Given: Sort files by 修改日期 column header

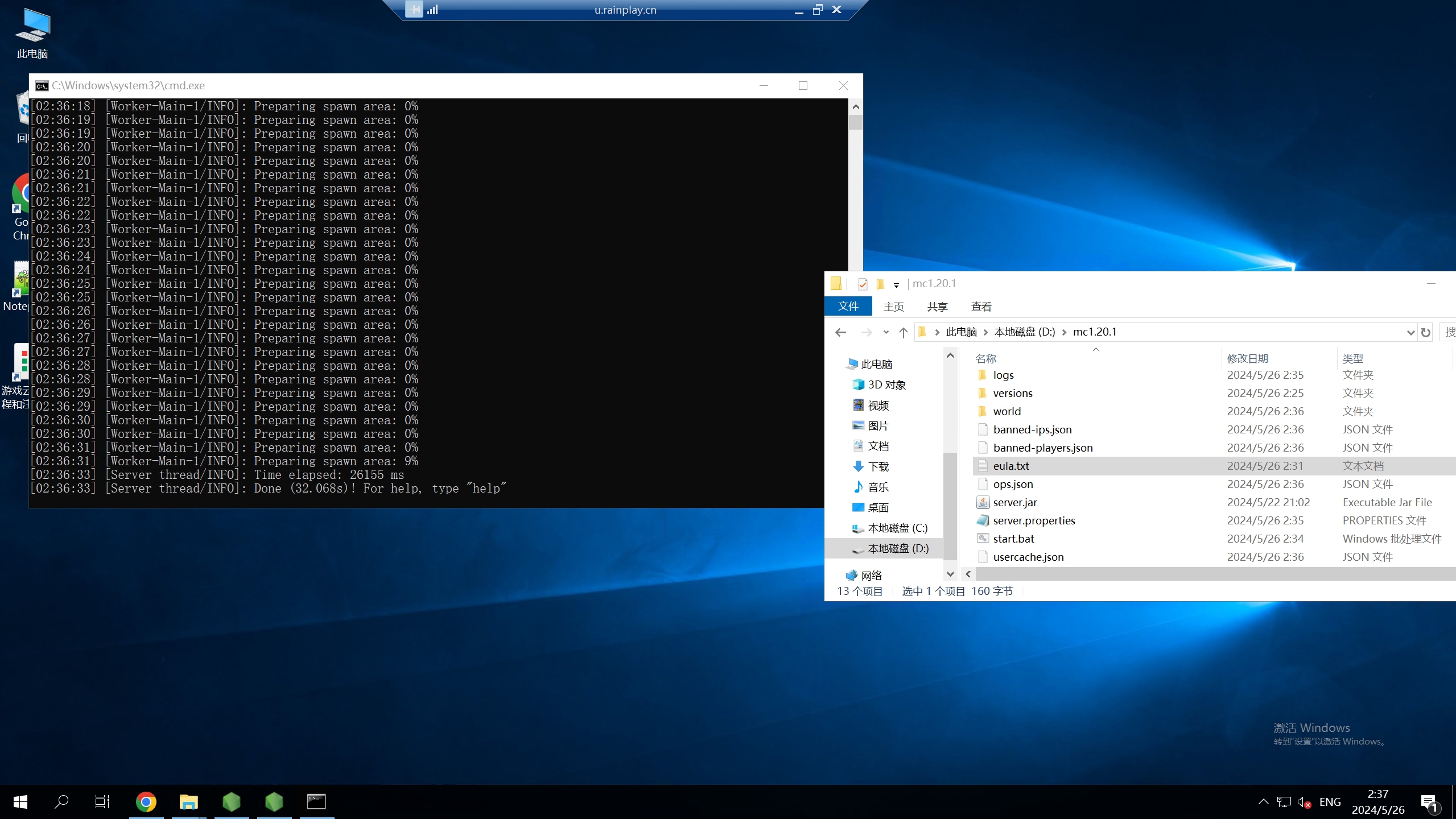Looking at the screenshot, I should click(1247, 358).
